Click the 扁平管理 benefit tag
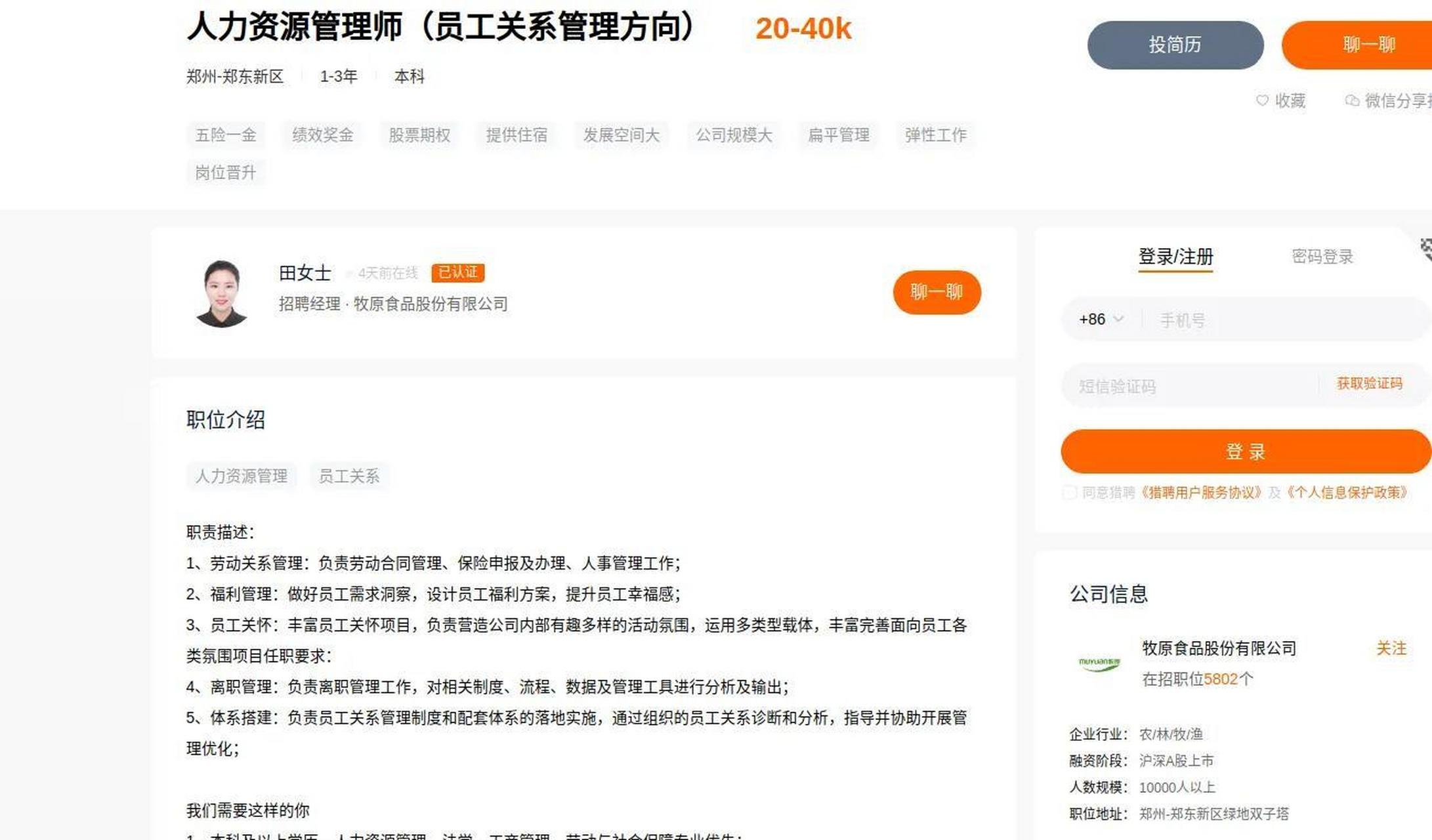1432x840 pixels. [x=839, y=135]
